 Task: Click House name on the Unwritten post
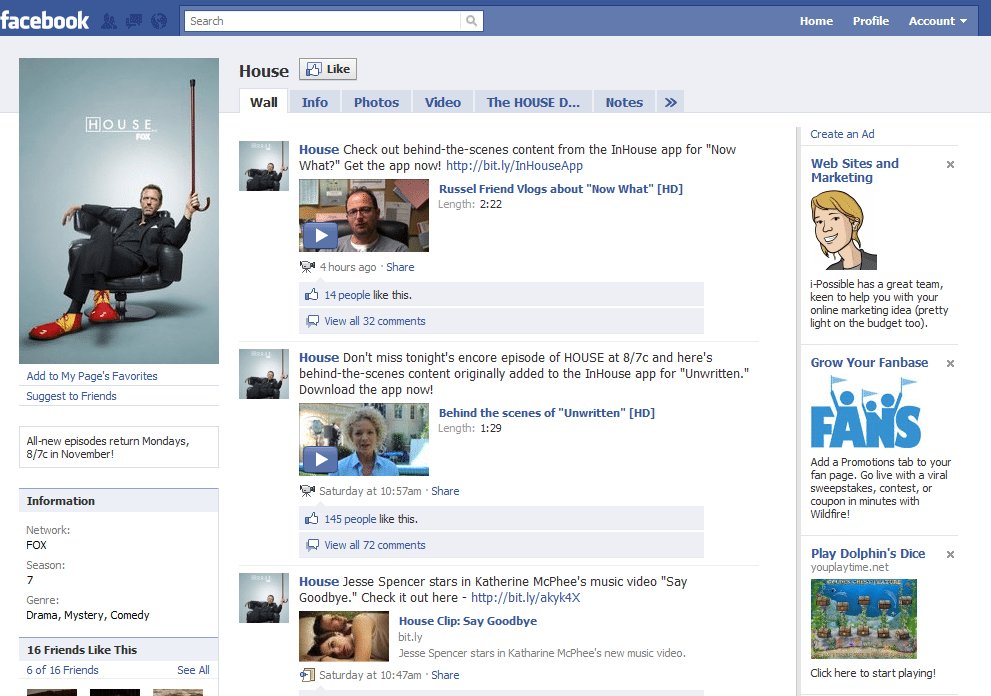click(319, 358)
